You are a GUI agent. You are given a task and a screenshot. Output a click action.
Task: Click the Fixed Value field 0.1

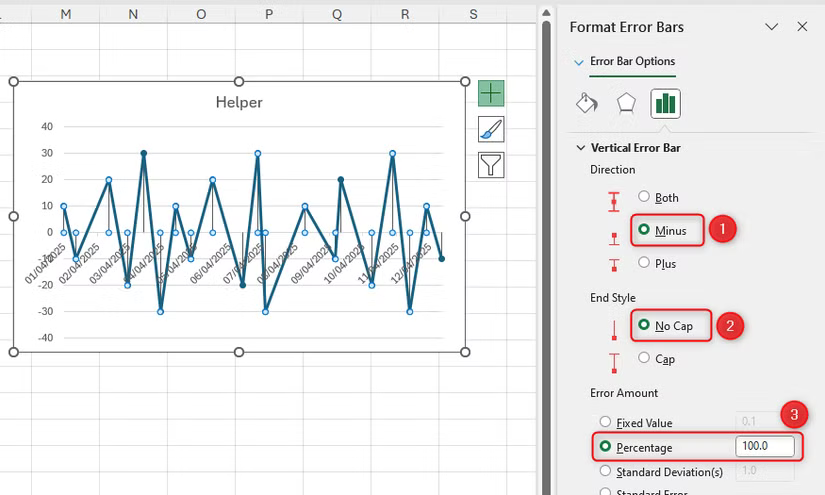click(764, 421)
